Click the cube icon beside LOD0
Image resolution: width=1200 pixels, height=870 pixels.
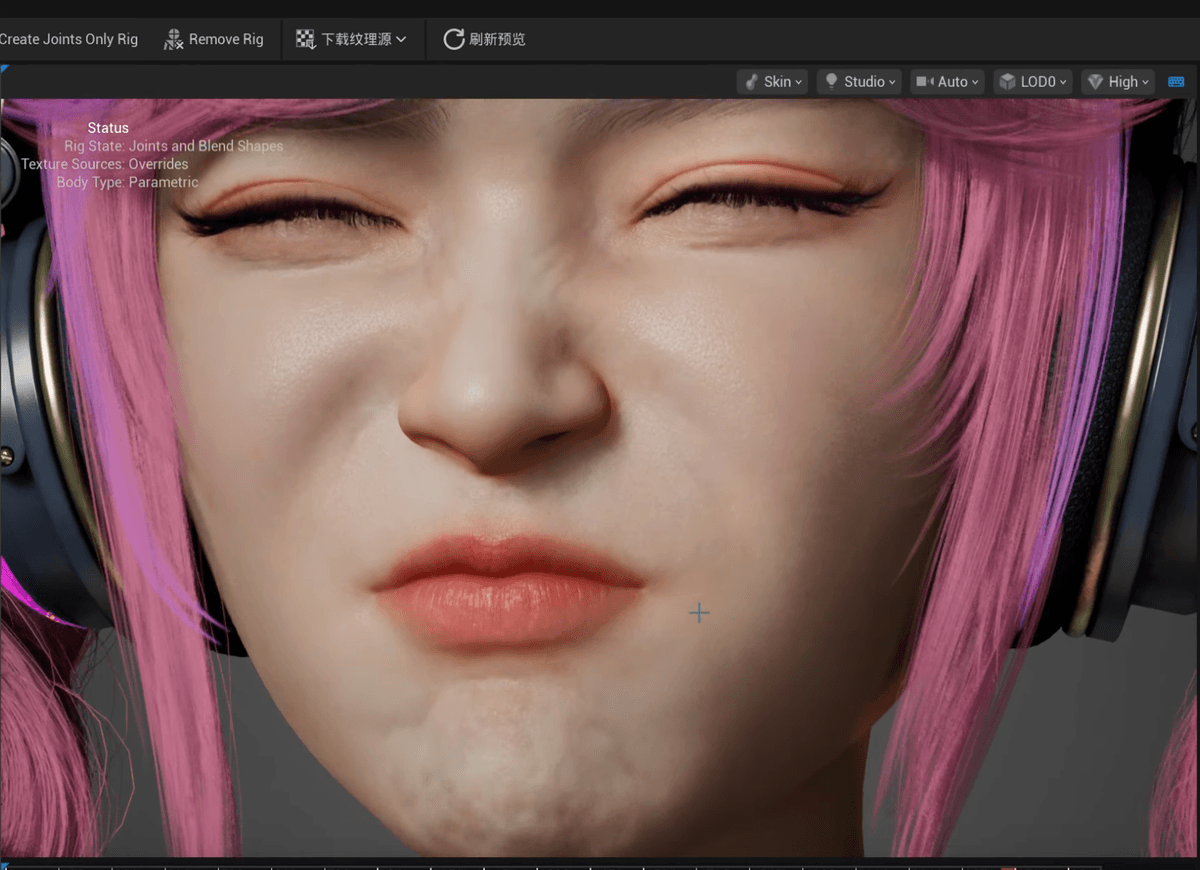click(x=1007, y=82)
